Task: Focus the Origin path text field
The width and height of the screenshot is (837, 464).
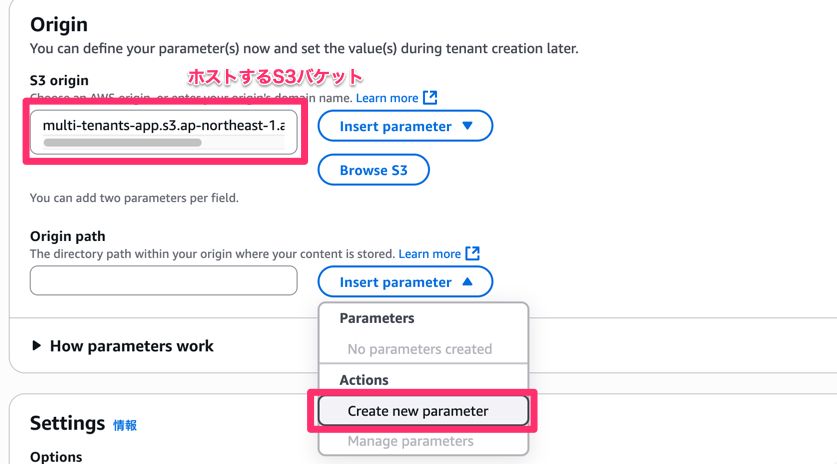Action: coord(163,281)
